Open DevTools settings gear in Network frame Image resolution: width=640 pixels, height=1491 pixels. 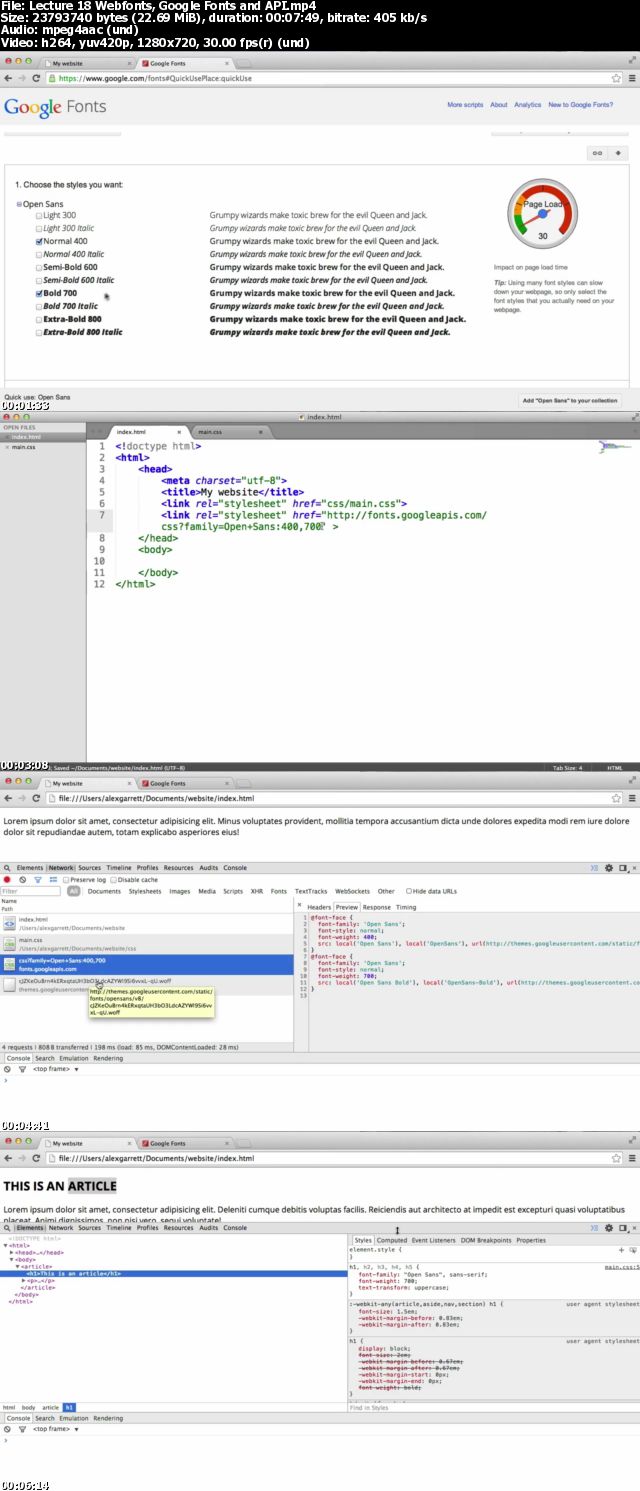click(609, 868)
